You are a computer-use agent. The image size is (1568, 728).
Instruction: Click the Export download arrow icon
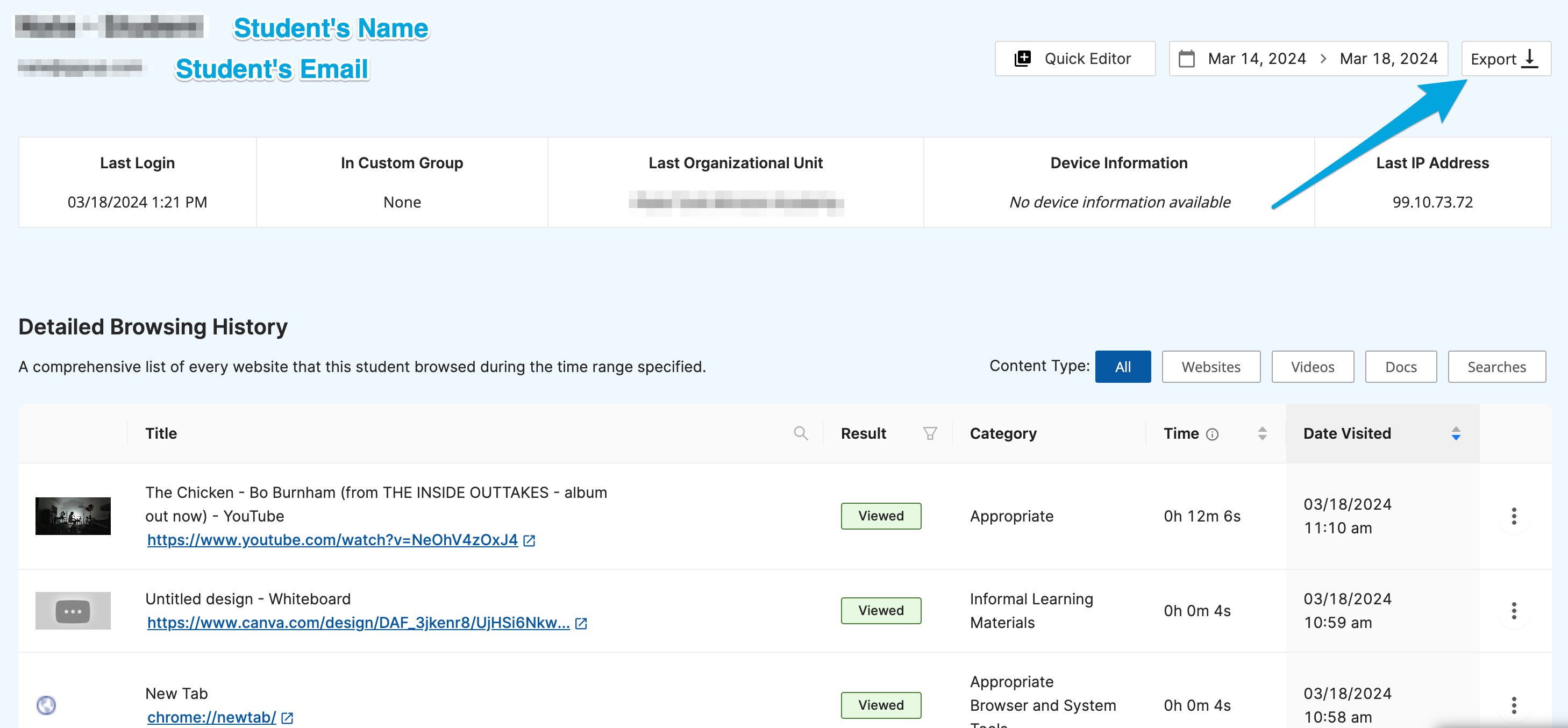click(1529, 59)
